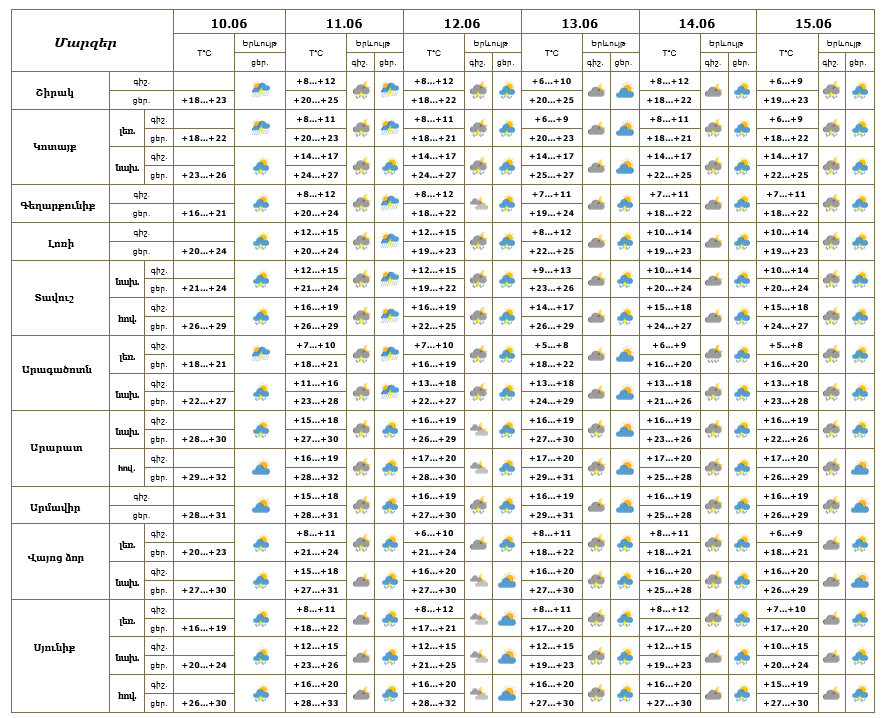
Task: Select the 13.06 date column header
Action: point(580,23)
